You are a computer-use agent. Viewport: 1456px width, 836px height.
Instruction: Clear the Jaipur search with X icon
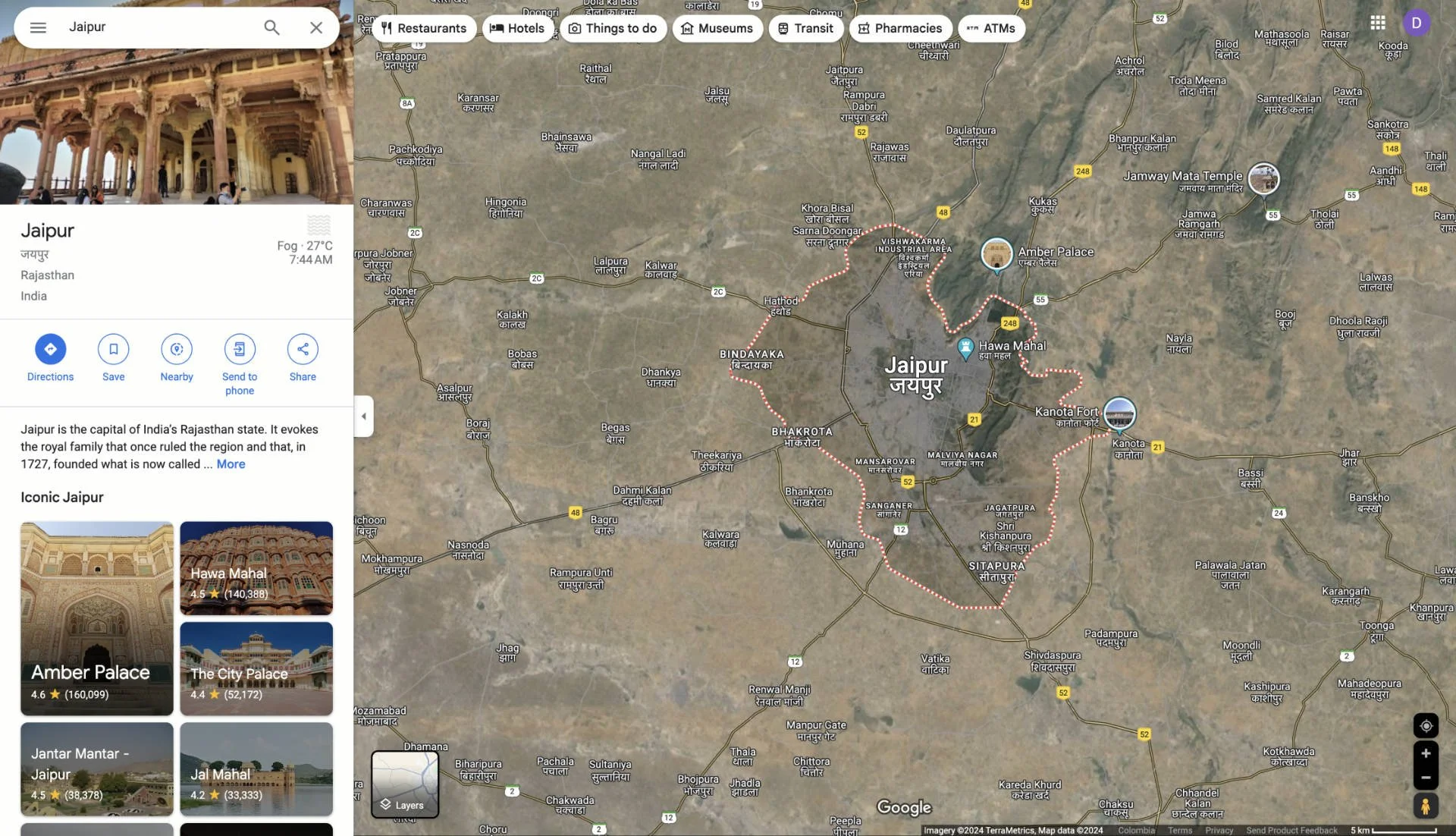click(x=316, y=27)
